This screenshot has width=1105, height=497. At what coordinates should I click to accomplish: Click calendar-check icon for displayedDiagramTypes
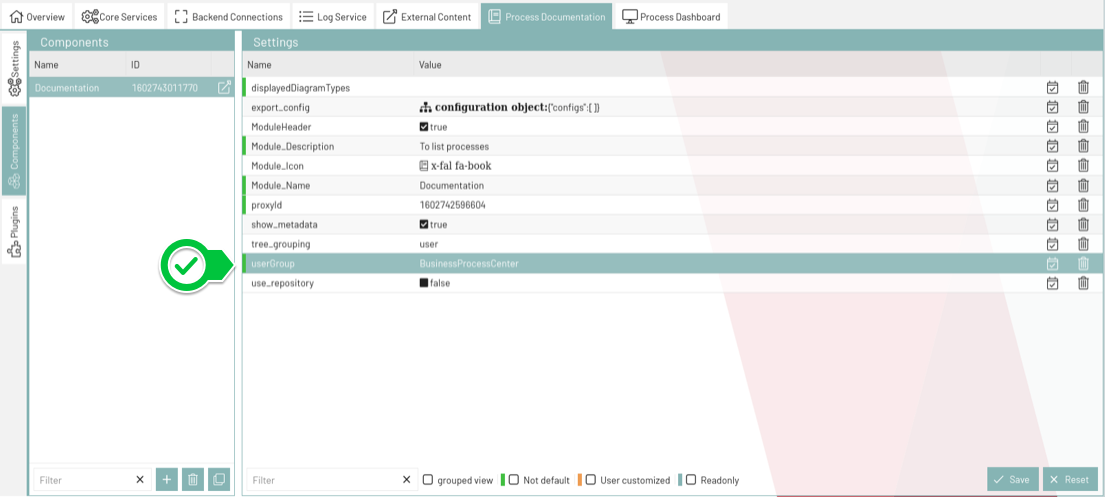pyautogui.click(x=1052, y=87)
